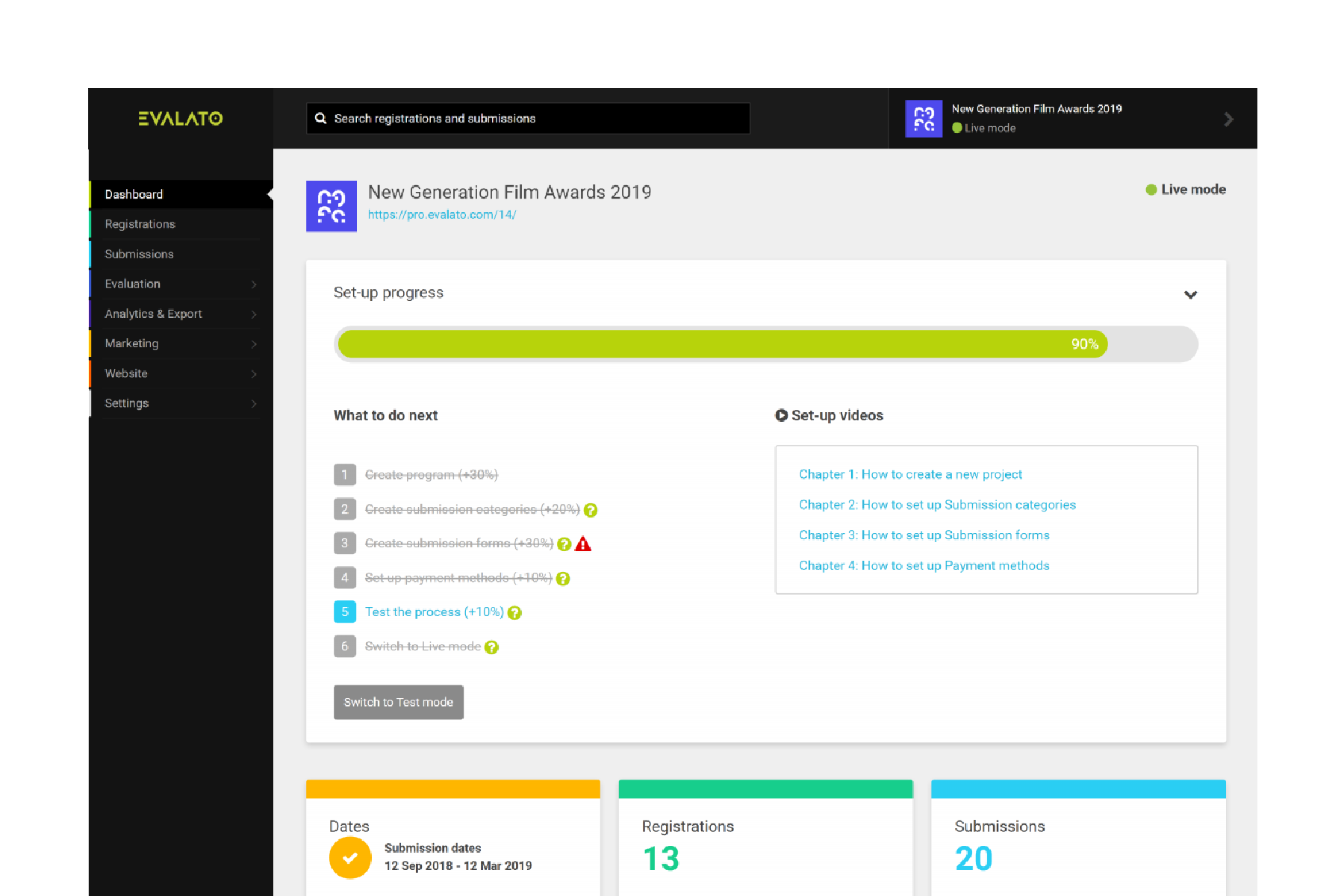The image size is (1344, 896).
Task: Click the search magnifier icon
Action: click(x=320, y=119)
